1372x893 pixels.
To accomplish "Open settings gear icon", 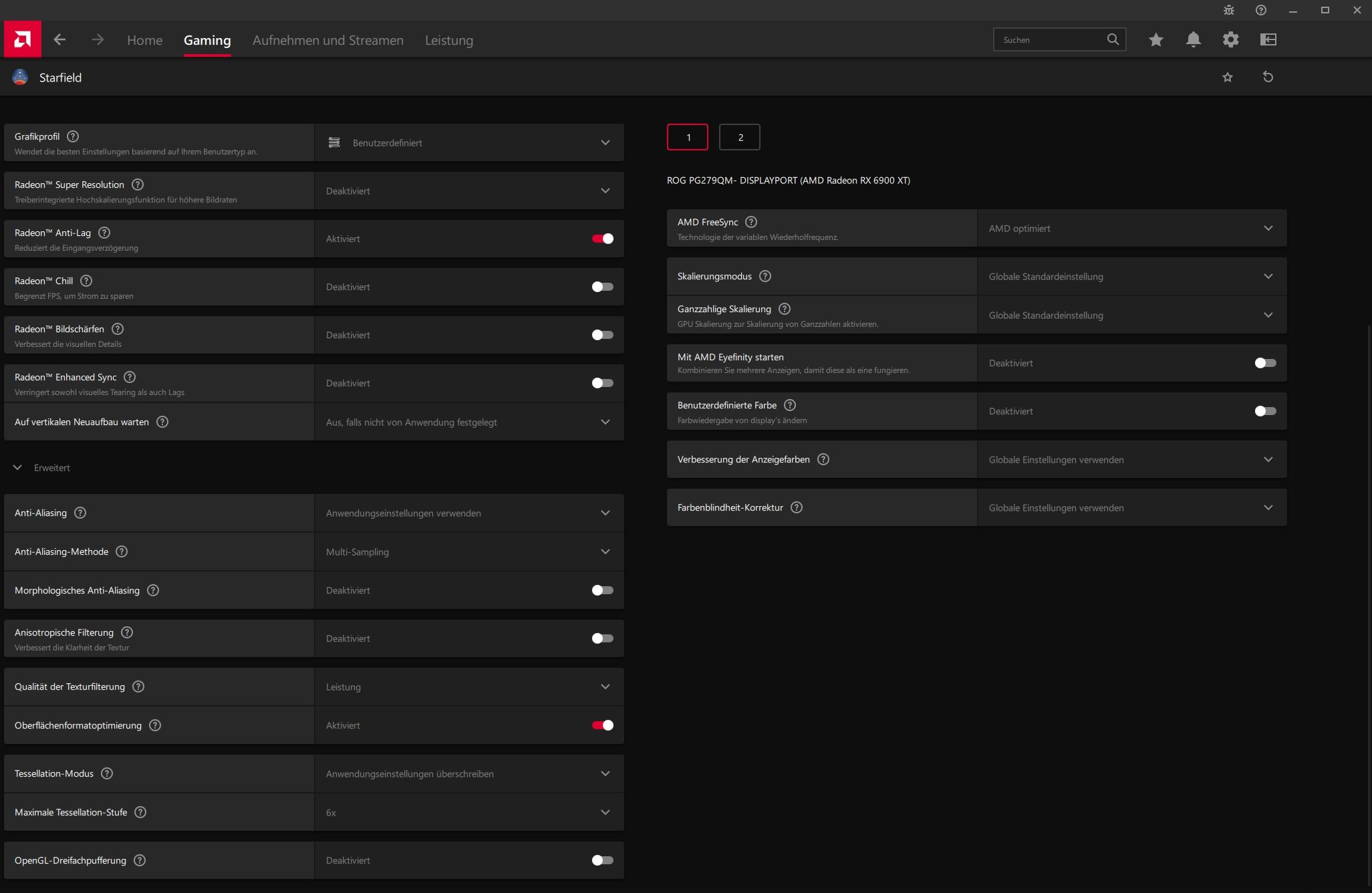I will click(1230, 40).
